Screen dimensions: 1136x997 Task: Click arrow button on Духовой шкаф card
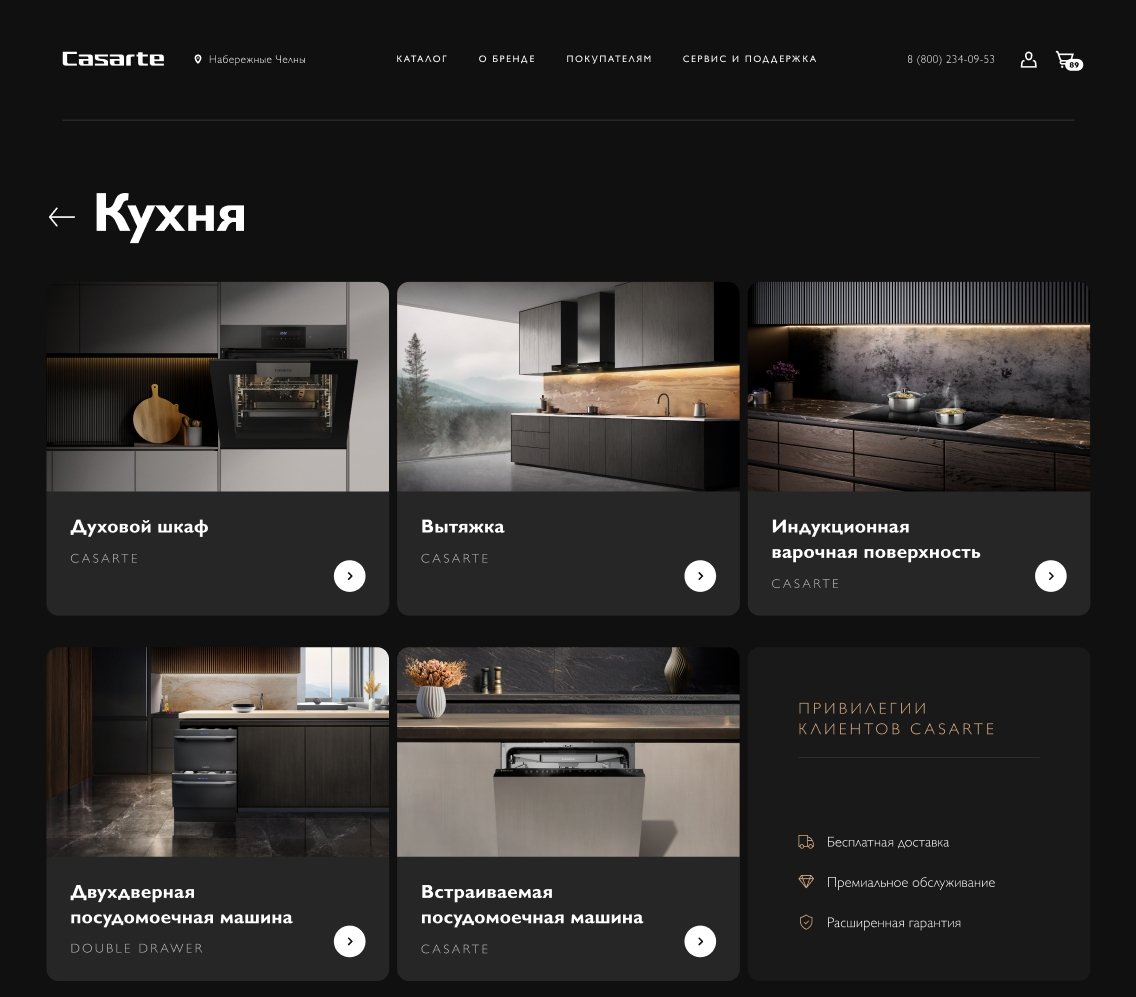pos(349,576)
